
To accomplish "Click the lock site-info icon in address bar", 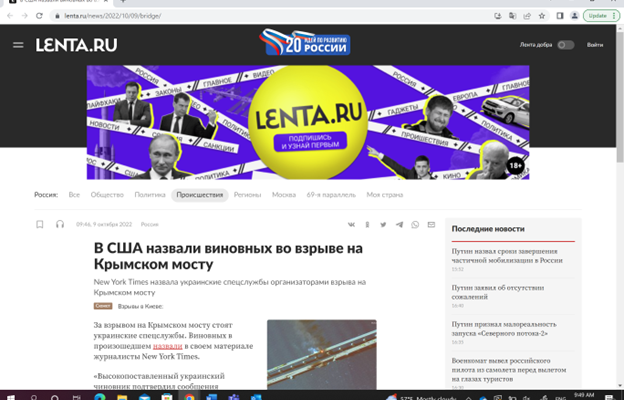I will pos(57,16).
